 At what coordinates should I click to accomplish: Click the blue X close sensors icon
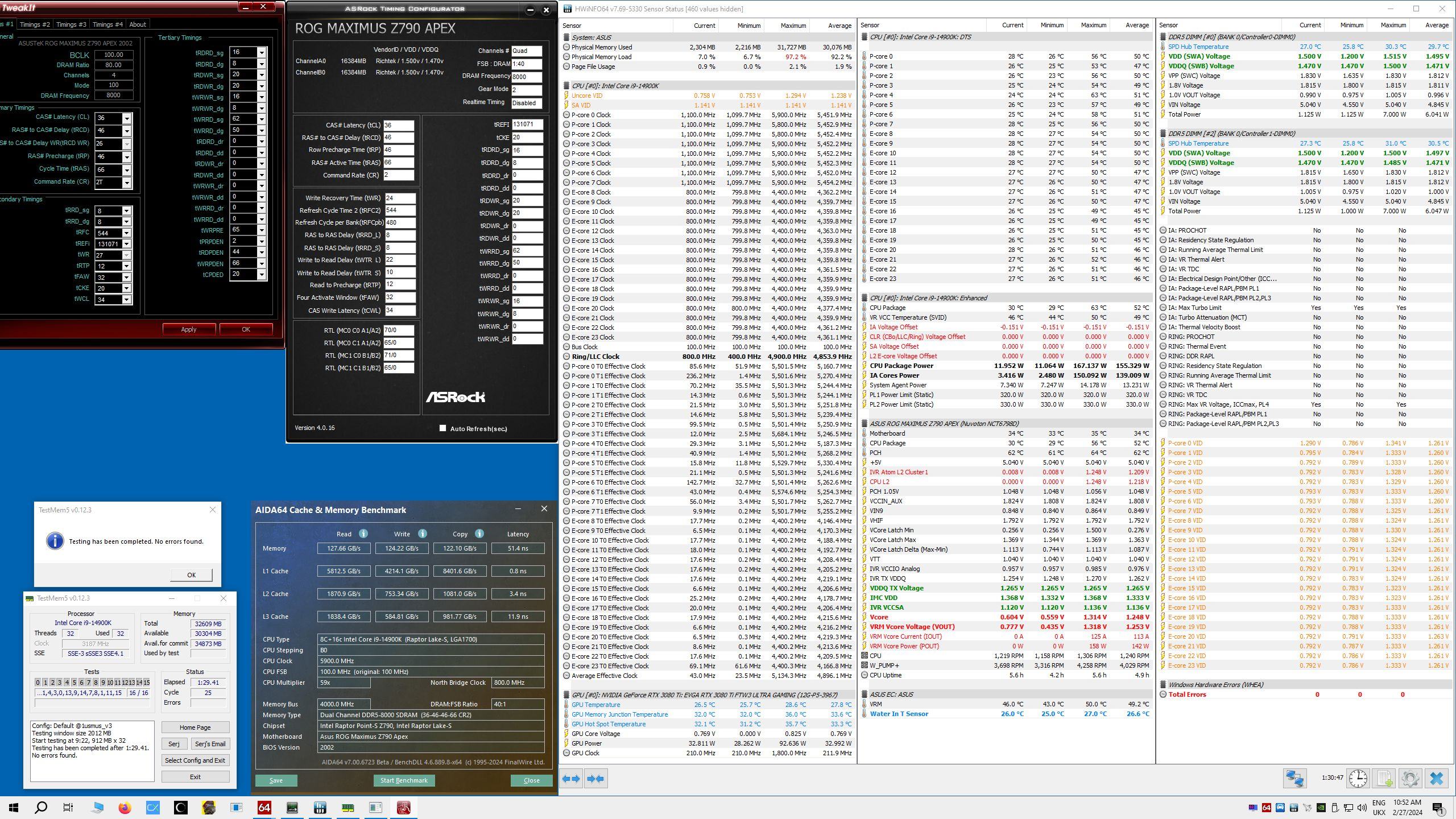[1437, 778]
